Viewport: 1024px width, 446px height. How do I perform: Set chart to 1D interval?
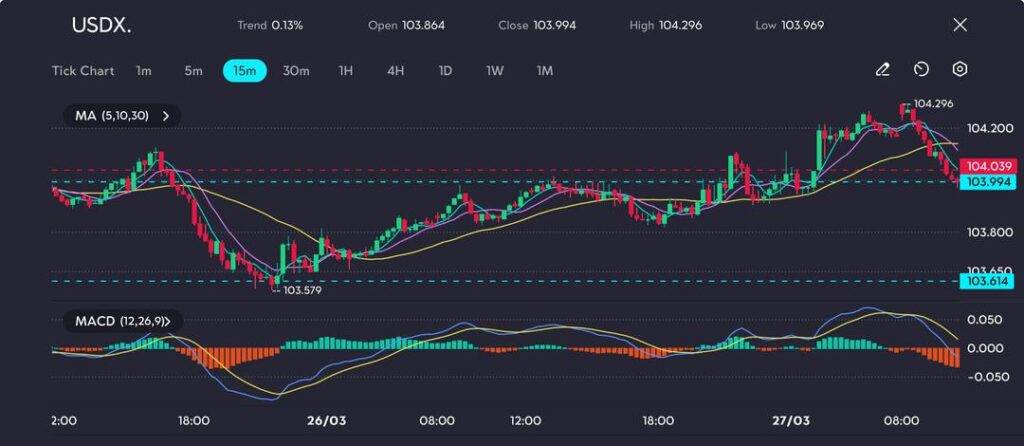click(x=445, y=71)
